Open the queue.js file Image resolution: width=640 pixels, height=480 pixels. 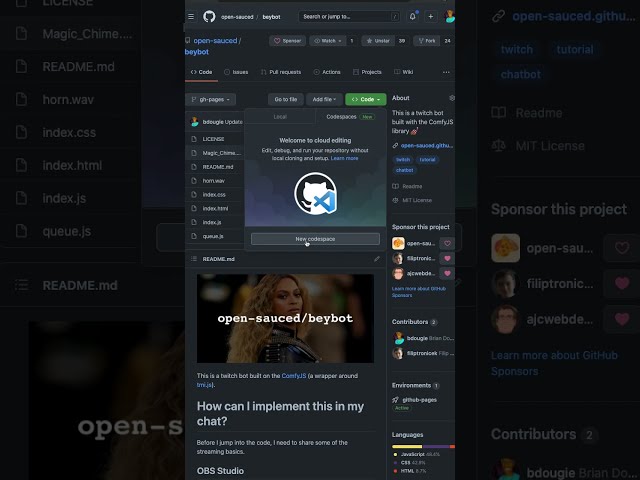coord(213,236)
